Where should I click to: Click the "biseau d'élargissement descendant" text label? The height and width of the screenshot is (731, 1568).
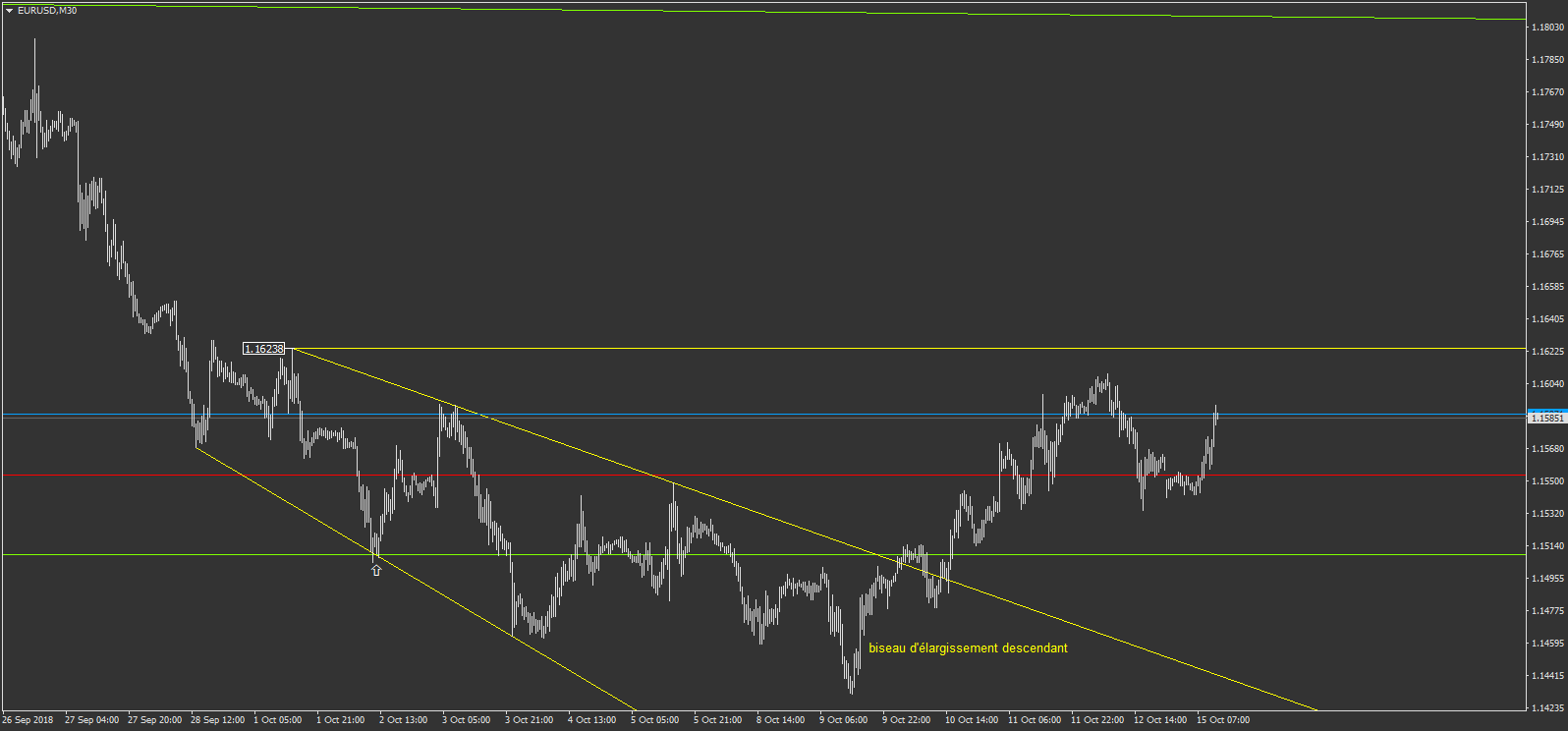pyautogui.click(x=968, y=648)
